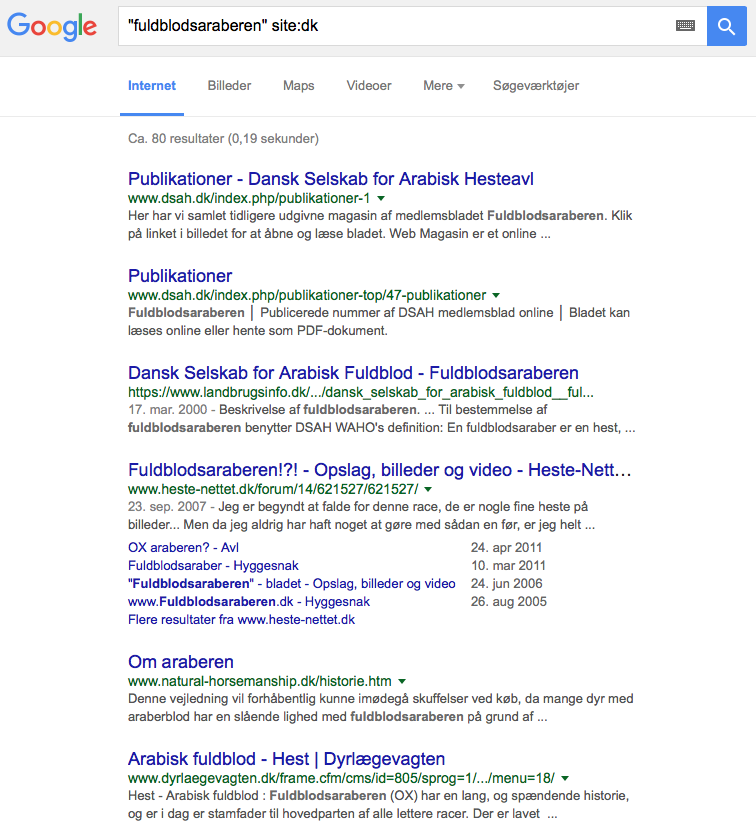
Task: Click inside the search query field
Action: 390,26
